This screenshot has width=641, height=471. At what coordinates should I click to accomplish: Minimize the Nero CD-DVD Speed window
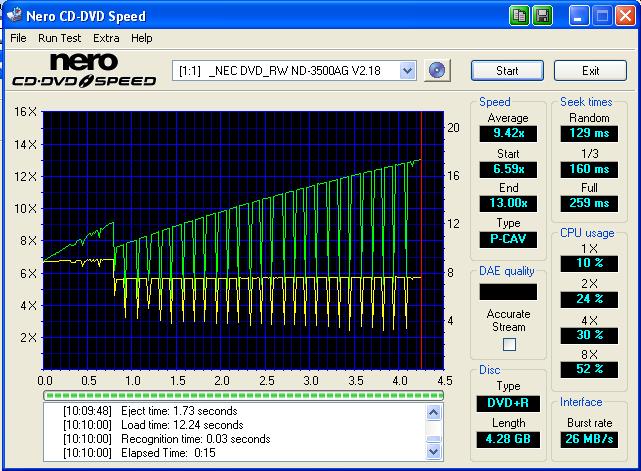[x=578, y=16]
